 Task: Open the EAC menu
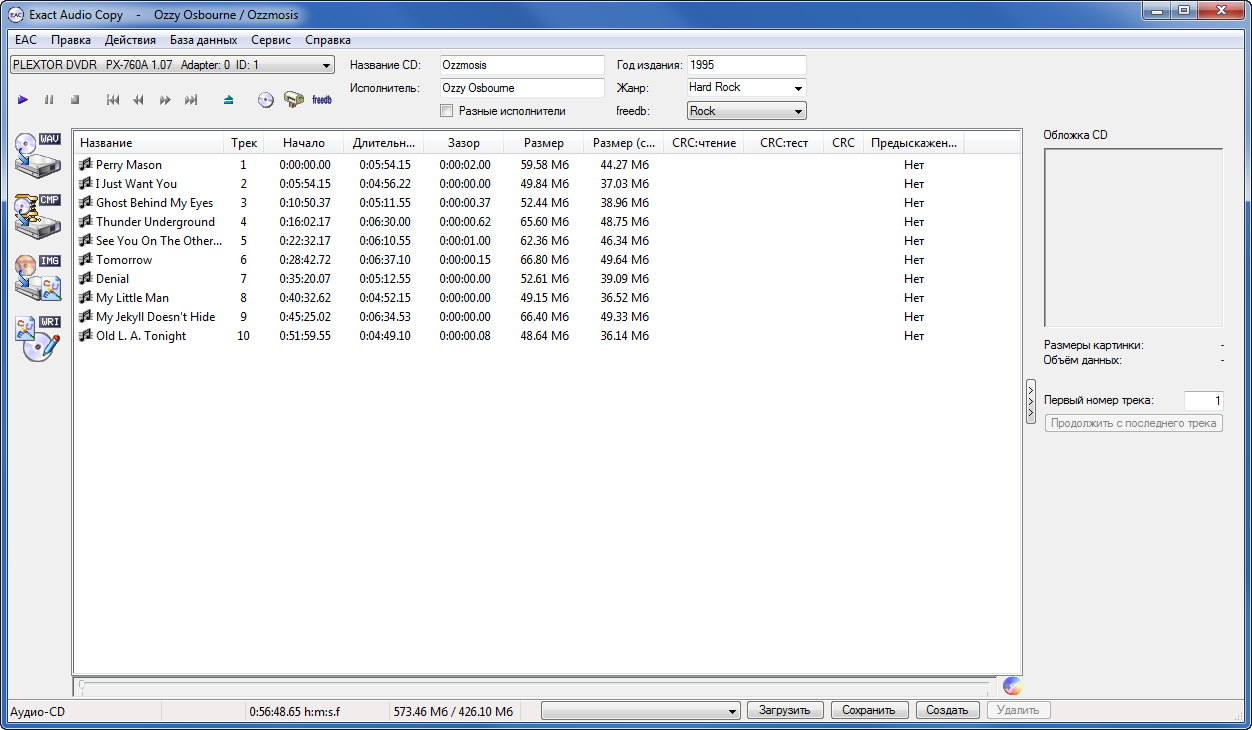click(25, 40)
